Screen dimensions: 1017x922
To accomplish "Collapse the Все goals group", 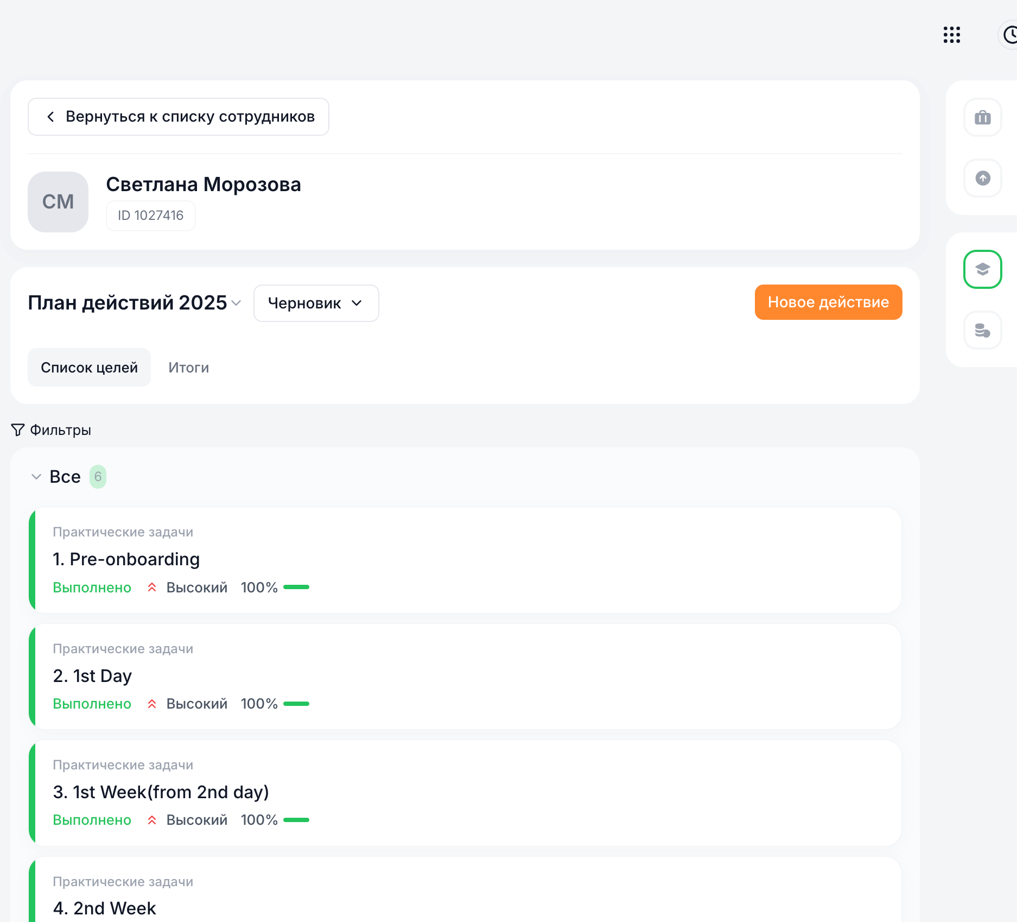I will [x=36, y=477].
